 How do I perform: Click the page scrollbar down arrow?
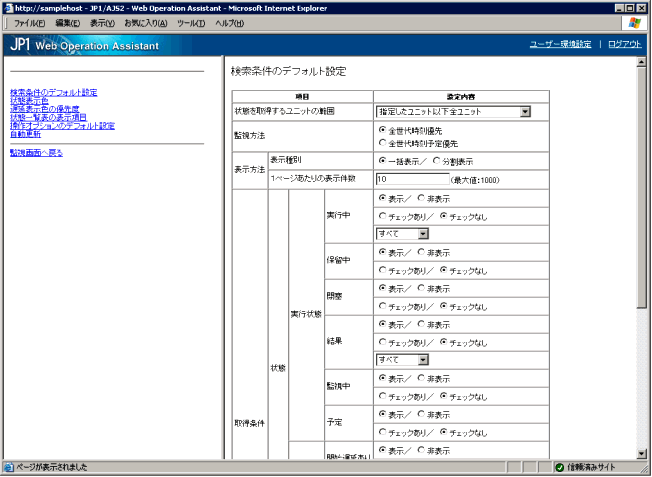[642, 454]
